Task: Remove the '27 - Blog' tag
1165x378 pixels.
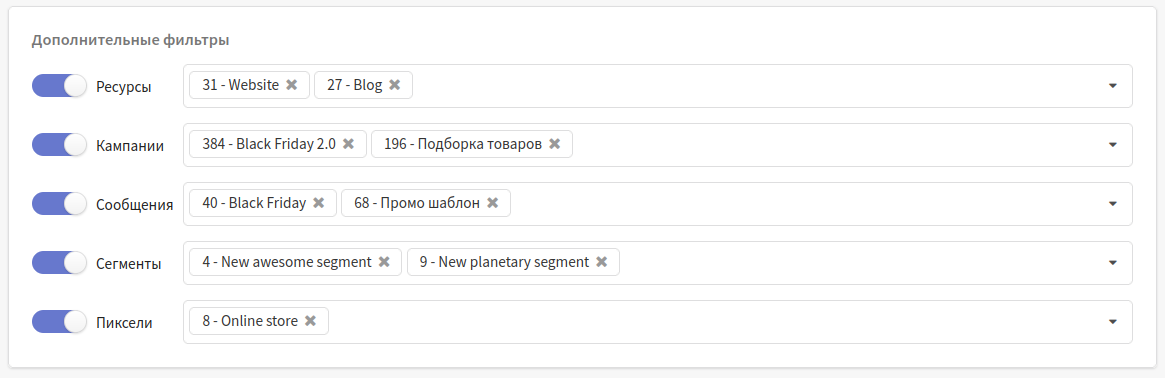Action: 395,85
